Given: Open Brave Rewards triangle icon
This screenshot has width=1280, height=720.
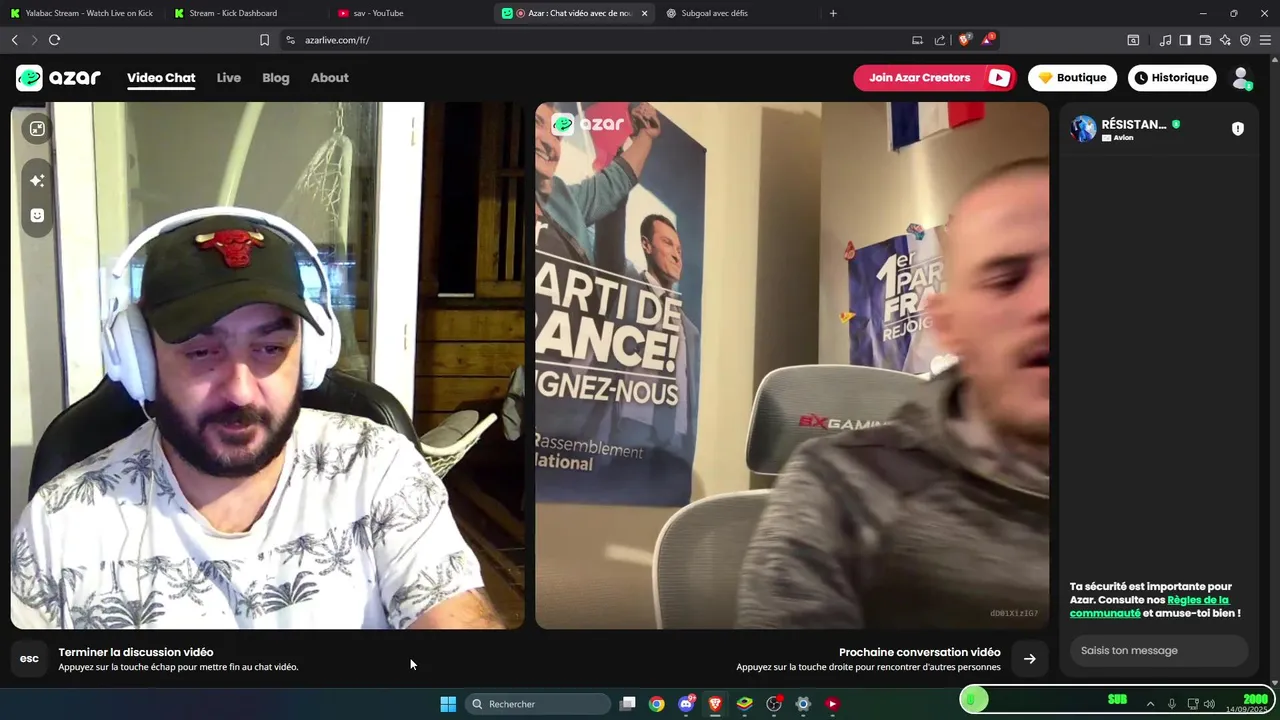Looking at the screenshot, I should [988, 40].
